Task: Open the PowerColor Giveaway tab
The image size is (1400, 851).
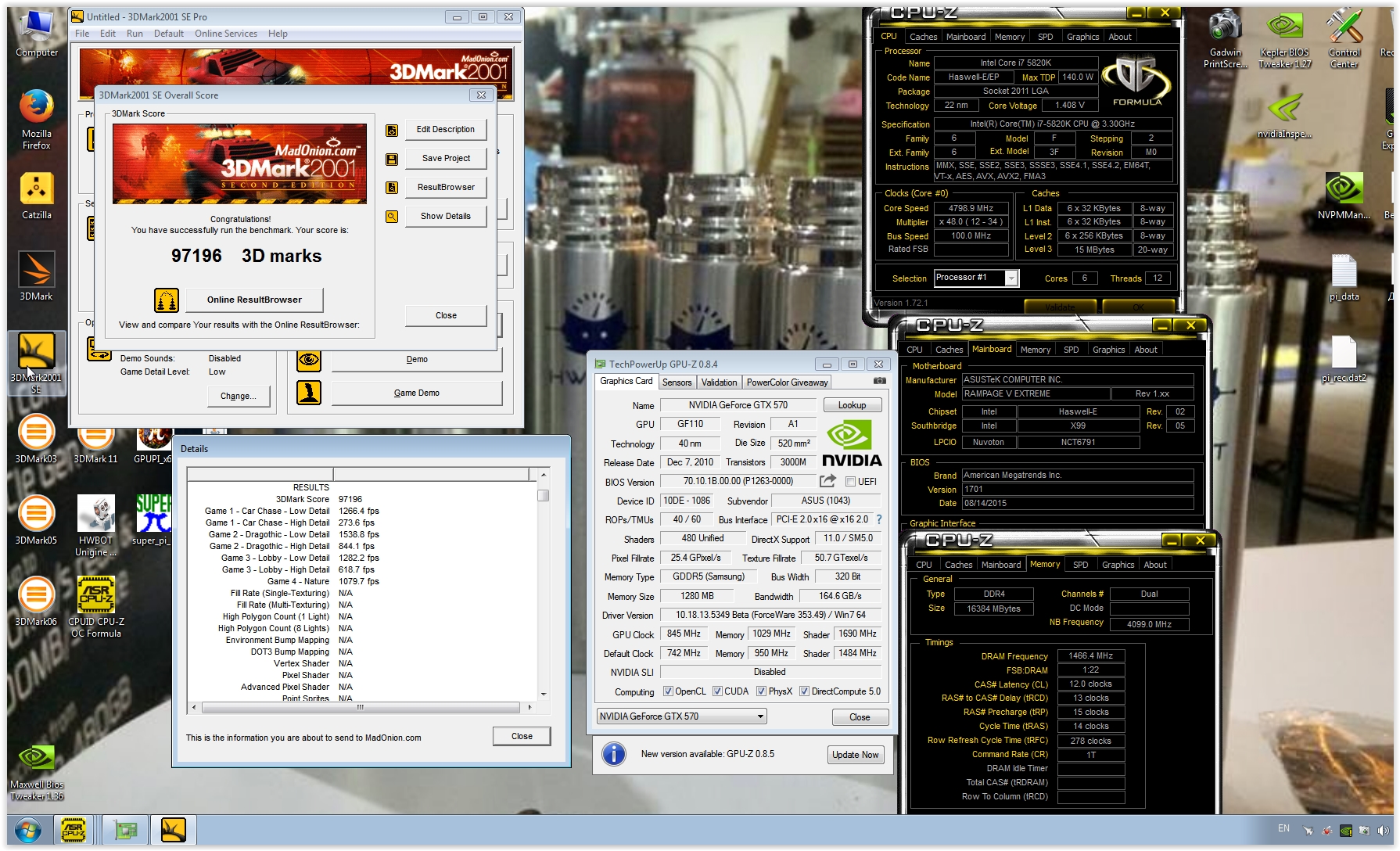Action: pos(787,382)
